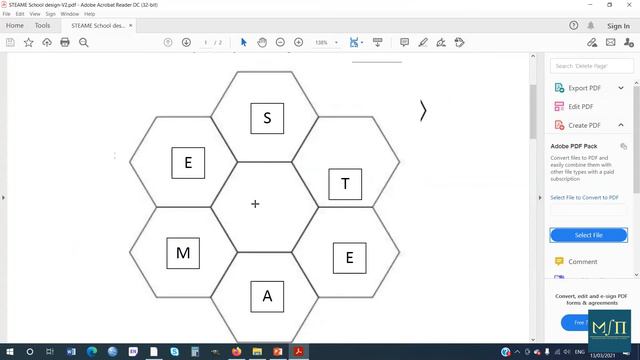Click the blue Select File button
The image size is (640, 360).
tap(589, 235)
